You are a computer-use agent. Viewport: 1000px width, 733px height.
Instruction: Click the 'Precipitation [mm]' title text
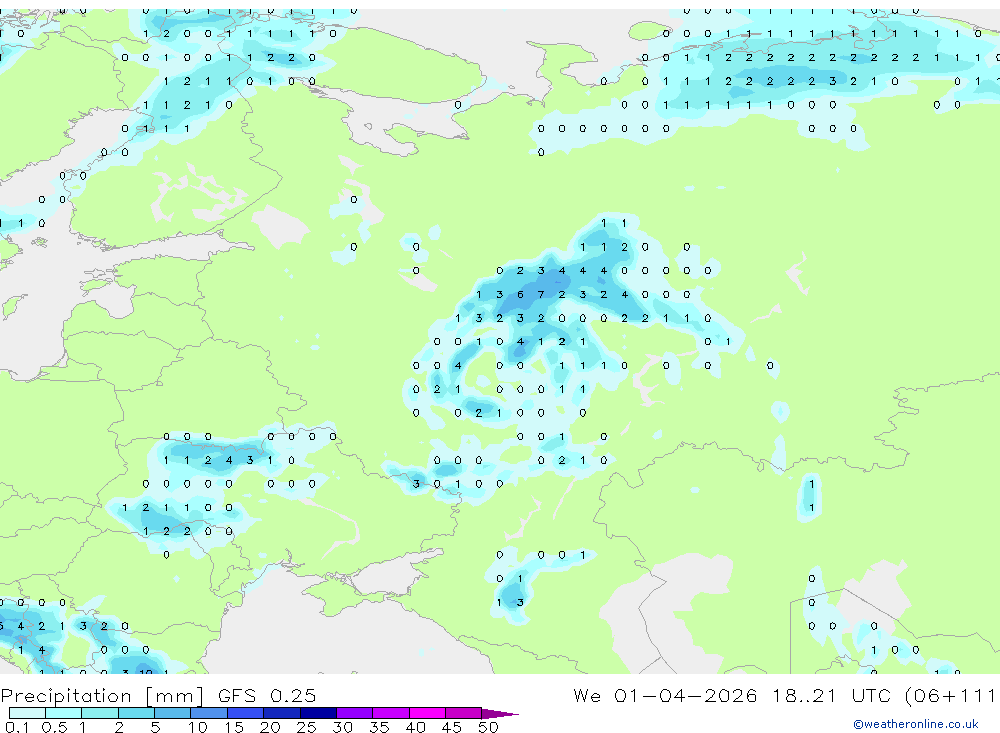[102, 695]
